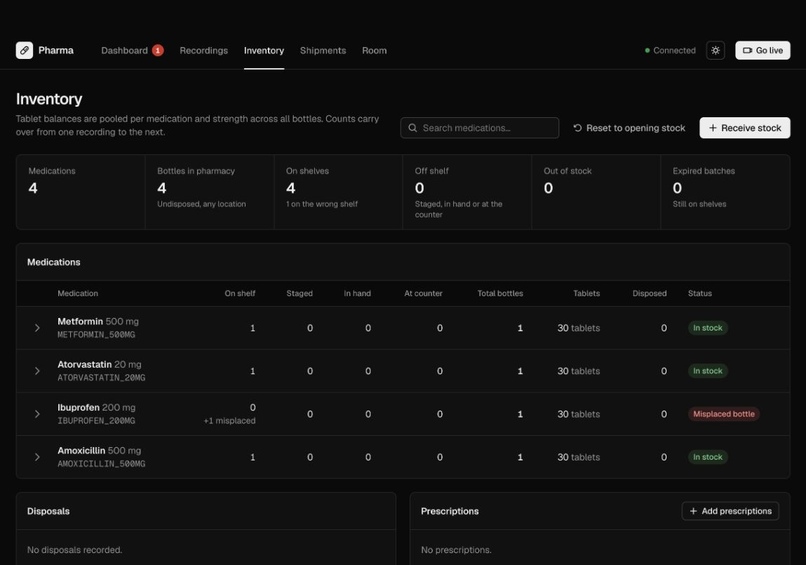Image resolution: width=806 pixels, height=565 pixels.
Task: Click the Tablets column header
Action: (587, 293)
